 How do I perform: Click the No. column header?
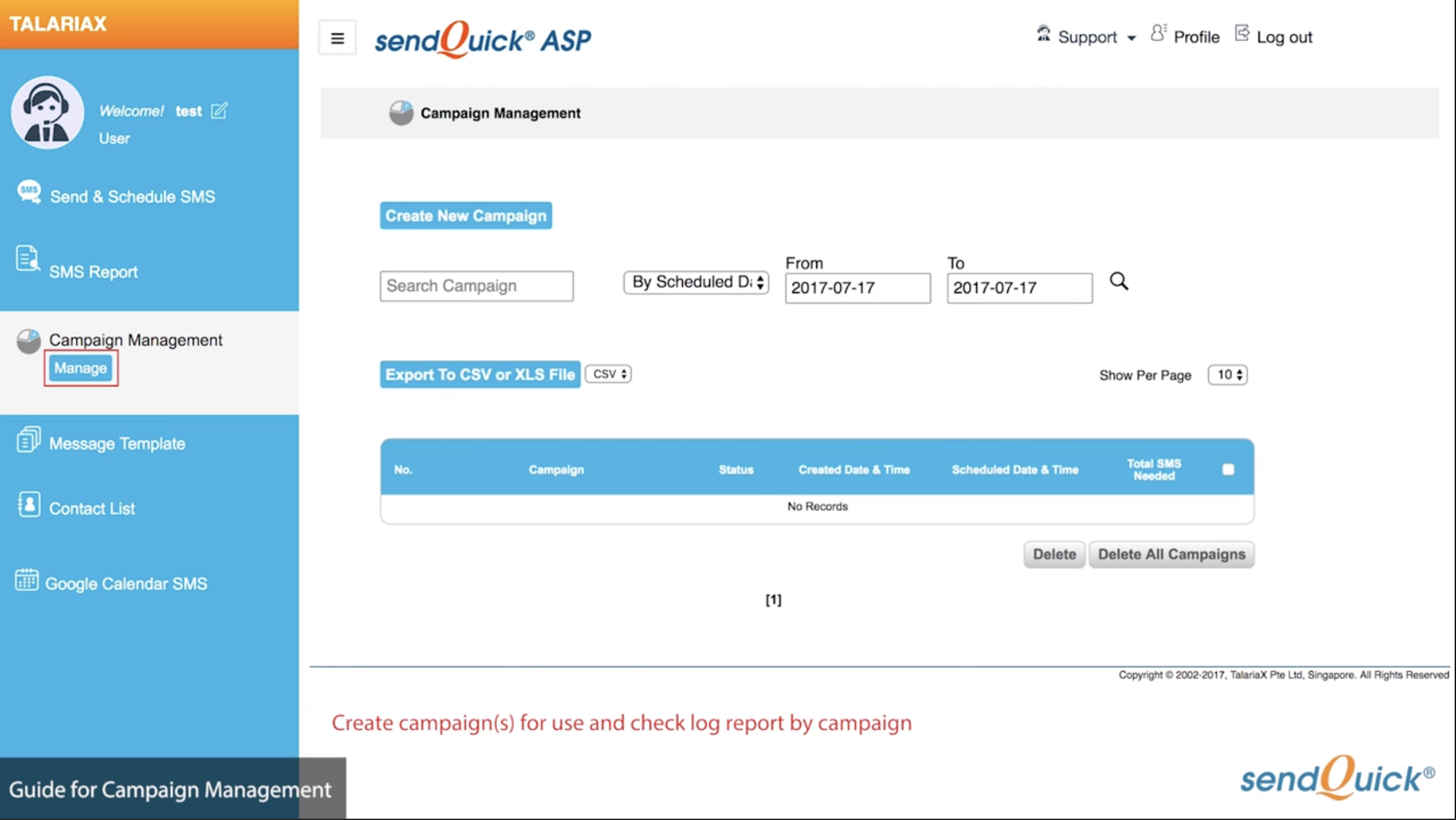tap(403, 470)
